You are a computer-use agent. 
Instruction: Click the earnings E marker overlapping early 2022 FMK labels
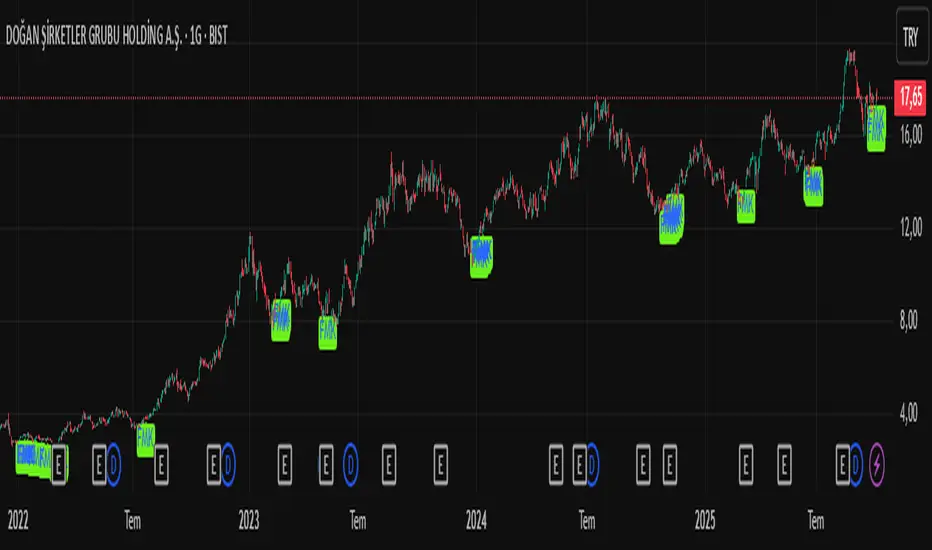[59, 465]
